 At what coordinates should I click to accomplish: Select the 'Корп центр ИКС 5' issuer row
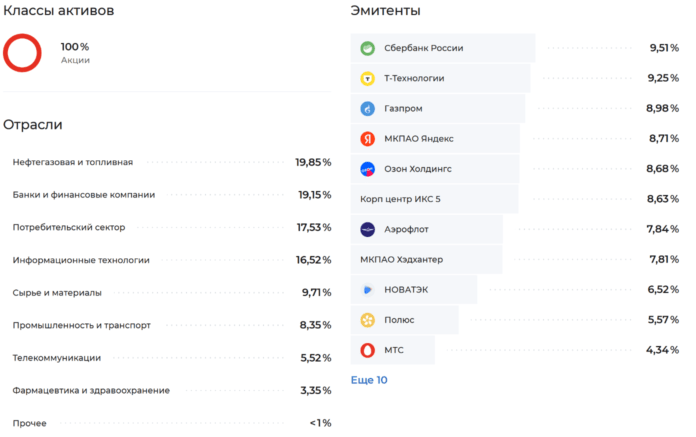(435, 199)
